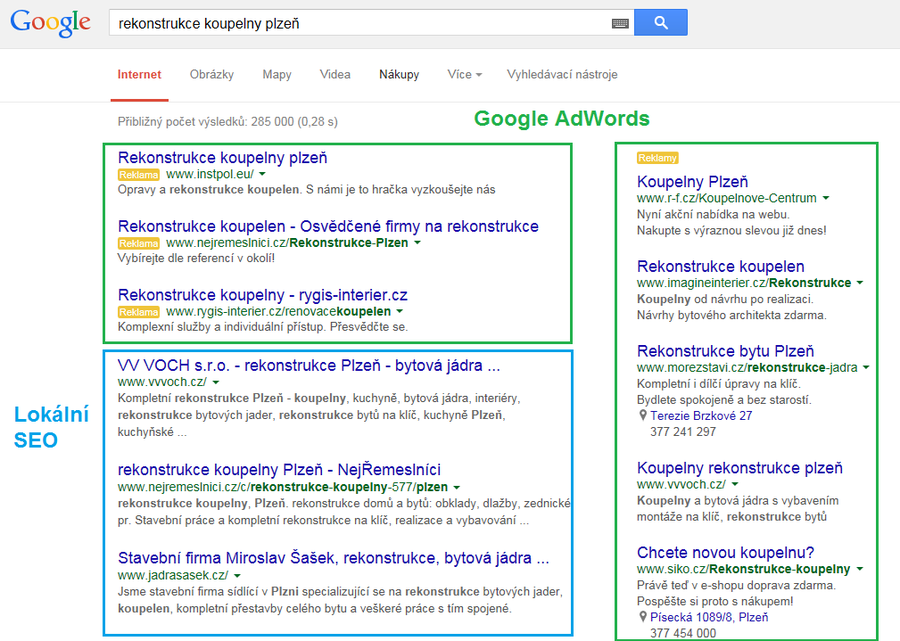Expand arrow beside www.siko.cz/Rekonstrukce-koupelny
Image resolution: width=900 pixels, height=641 pixels.
[x=860, y=569]
